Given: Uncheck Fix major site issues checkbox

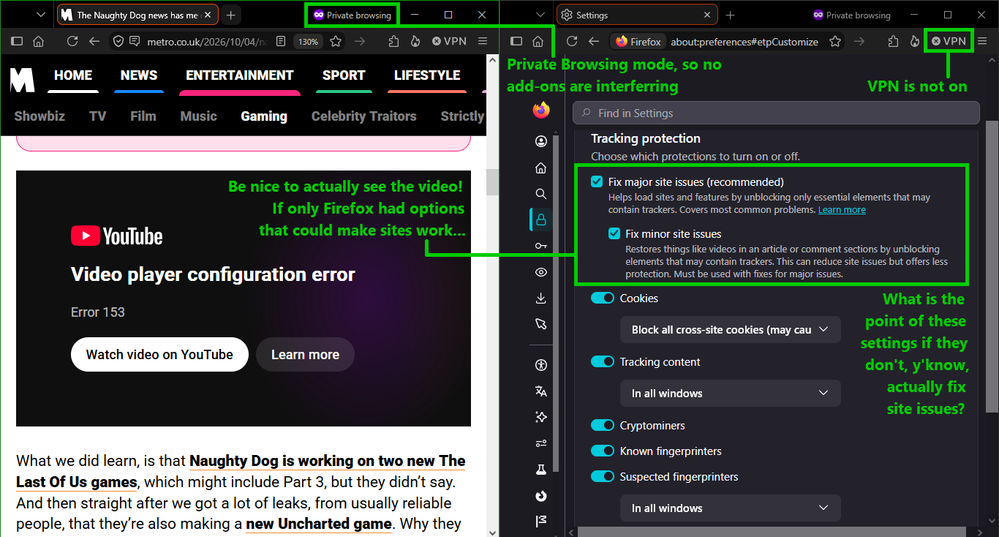Looking at the screenshot, I should (596, 182).
